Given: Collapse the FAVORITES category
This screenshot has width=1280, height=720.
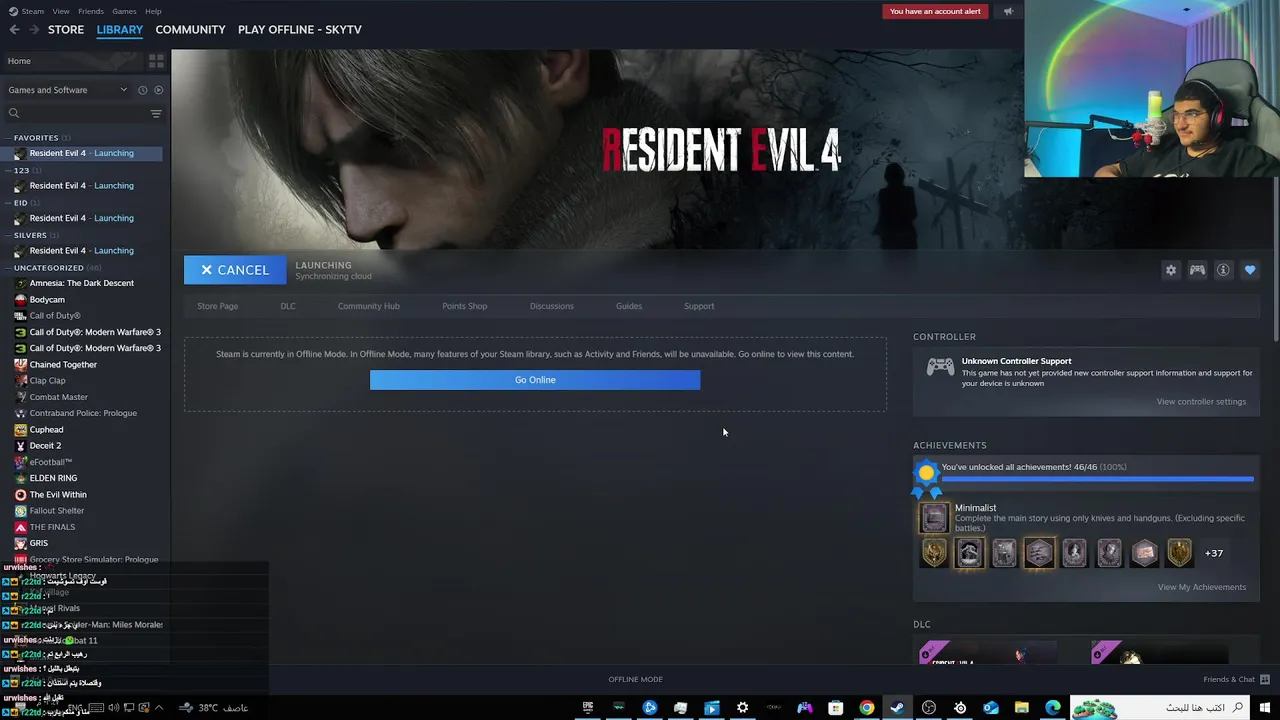Looking at the screenshot, I should pyautogui.click(x=36, y=138).
